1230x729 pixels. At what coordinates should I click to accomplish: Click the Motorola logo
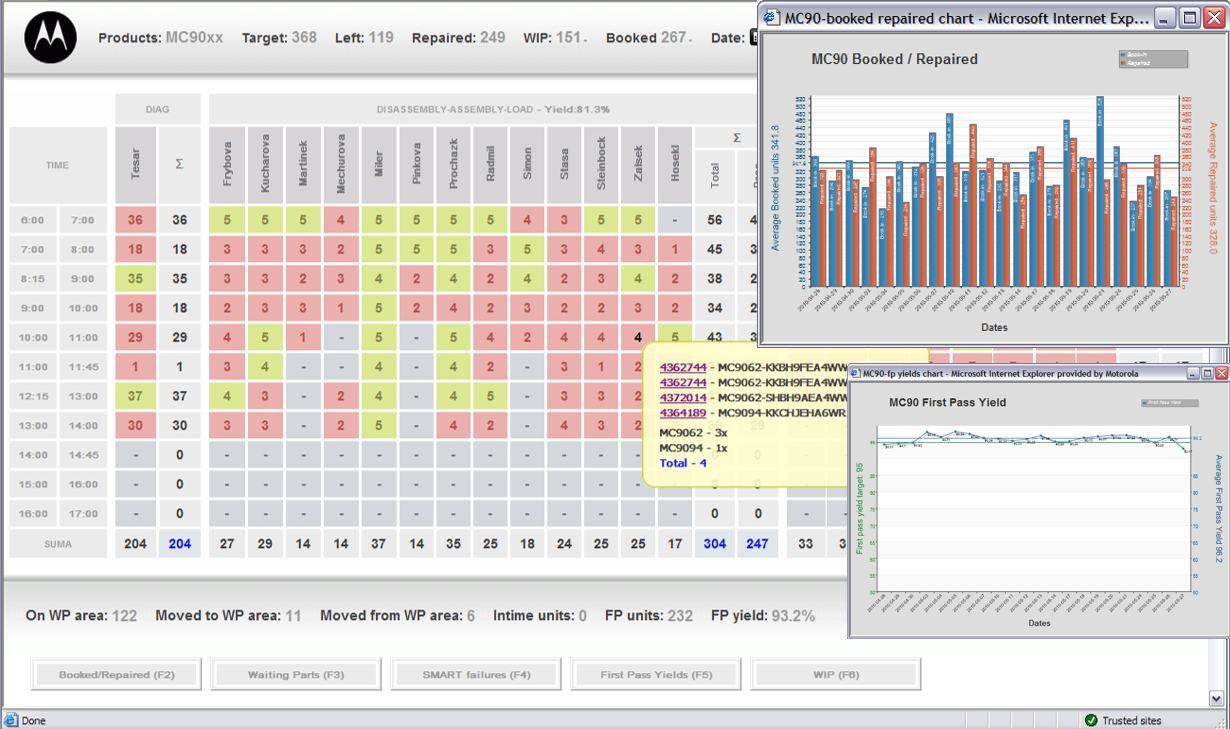click(51, 38)
